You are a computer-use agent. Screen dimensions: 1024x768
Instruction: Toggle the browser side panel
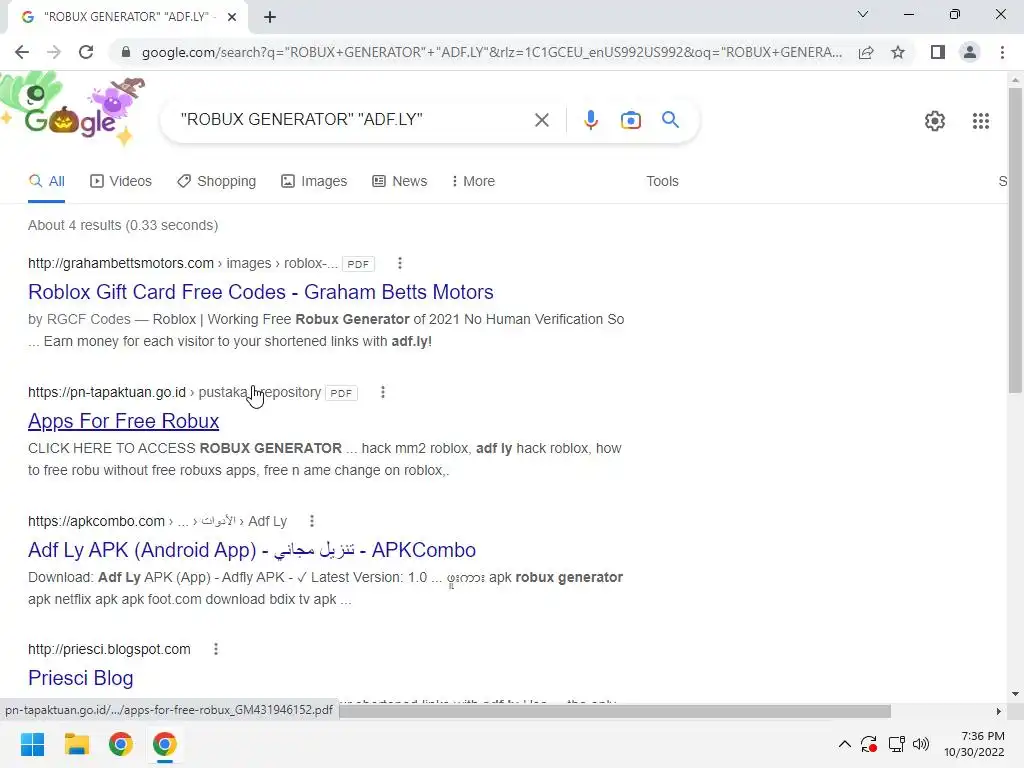(938, 52)
